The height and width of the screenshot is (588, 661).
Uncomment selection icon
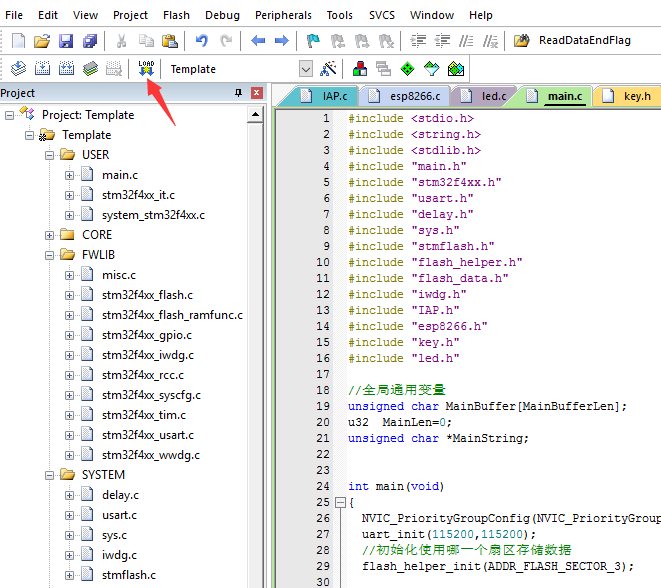(490, 41)
